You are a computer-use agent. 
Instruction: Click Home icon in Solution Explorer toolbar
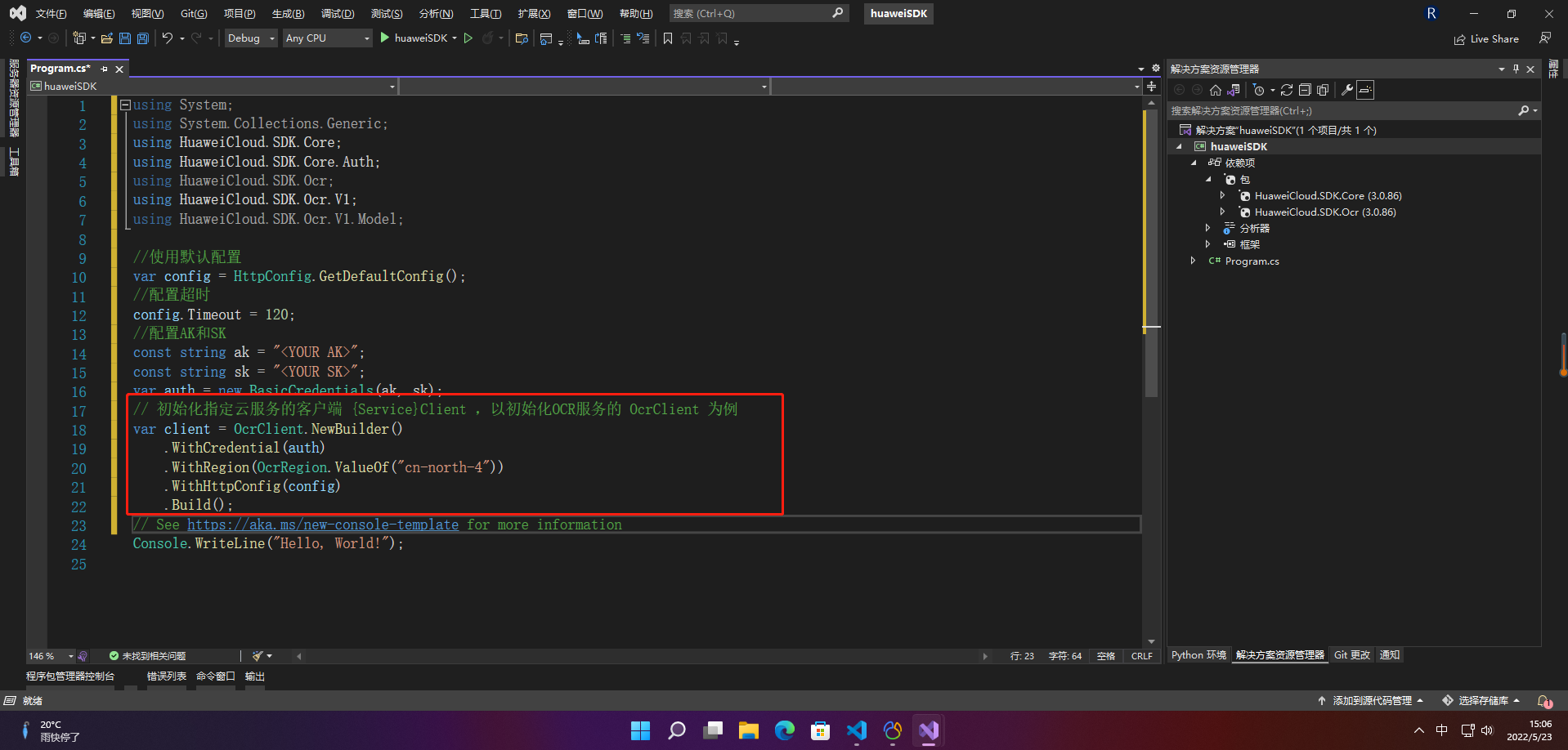(x=1216, y=90)
